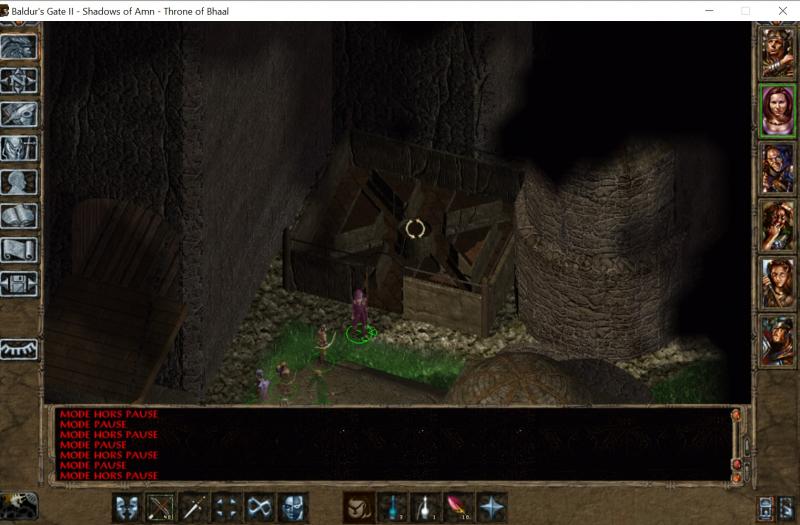
Task: Close the Baldur's Gate II window
Action: pyautogui.click(x=783, y=11)
